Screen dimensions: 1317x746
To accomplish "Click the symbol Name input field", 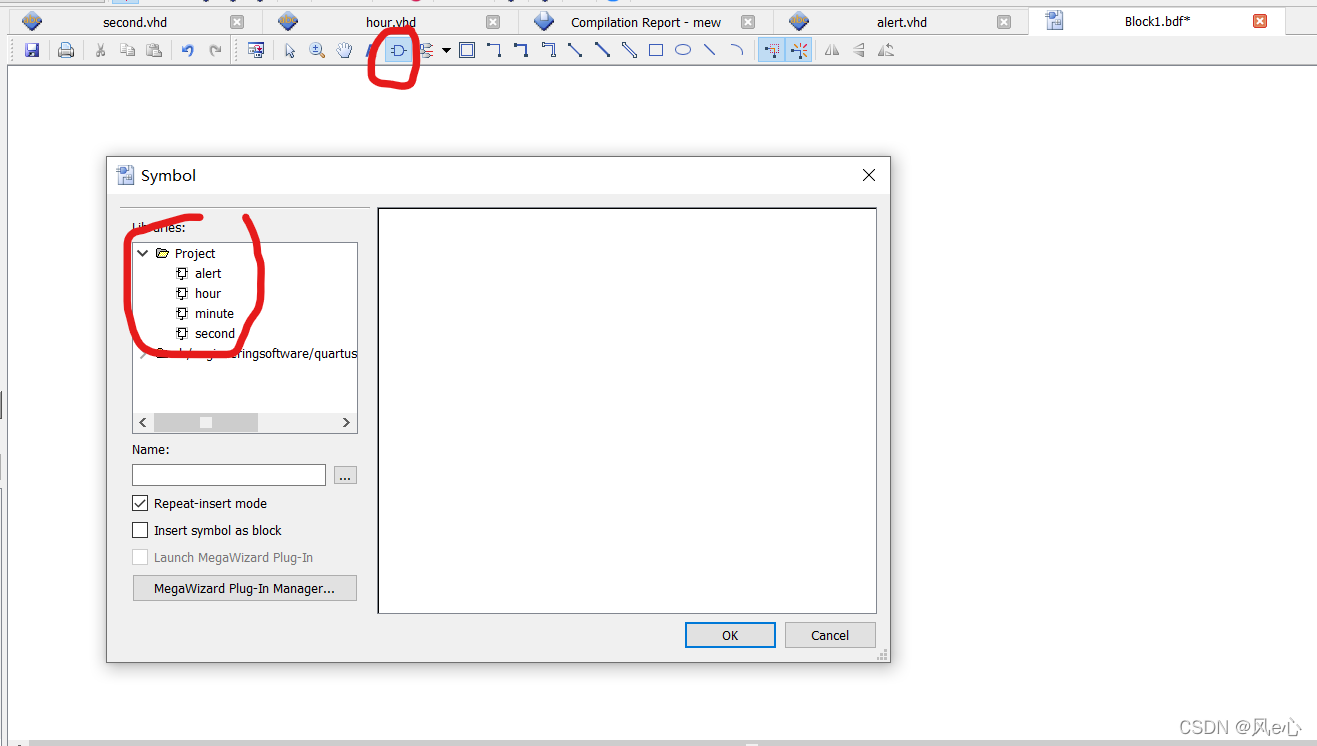I will [229, 475].
